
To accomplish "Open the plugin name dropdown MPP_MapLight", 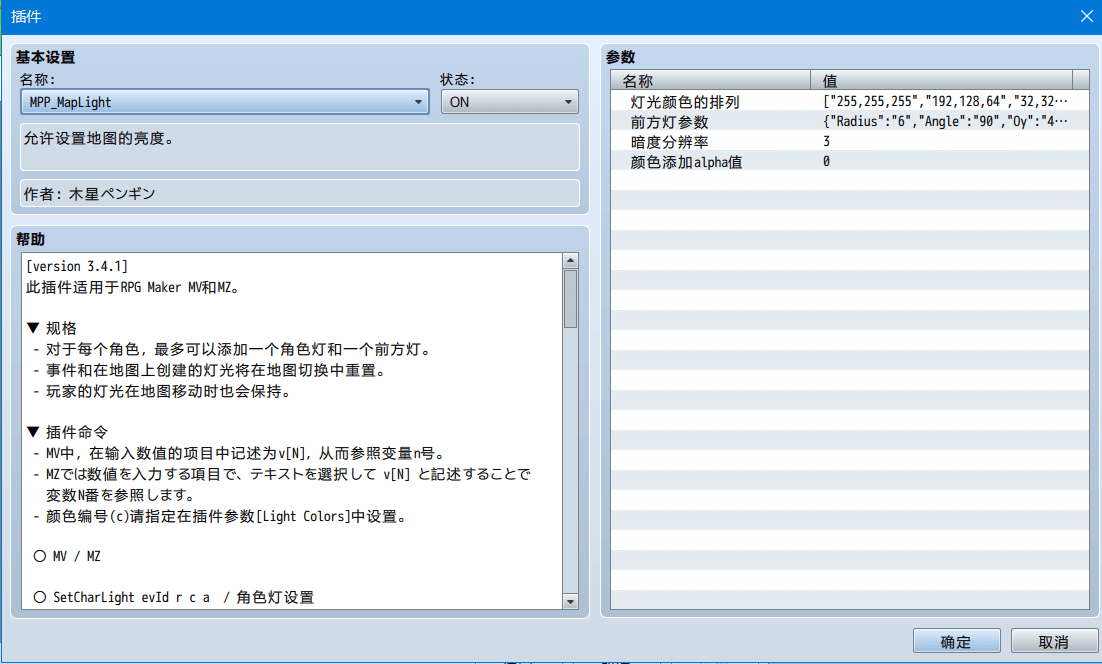I will pos(225,102).
